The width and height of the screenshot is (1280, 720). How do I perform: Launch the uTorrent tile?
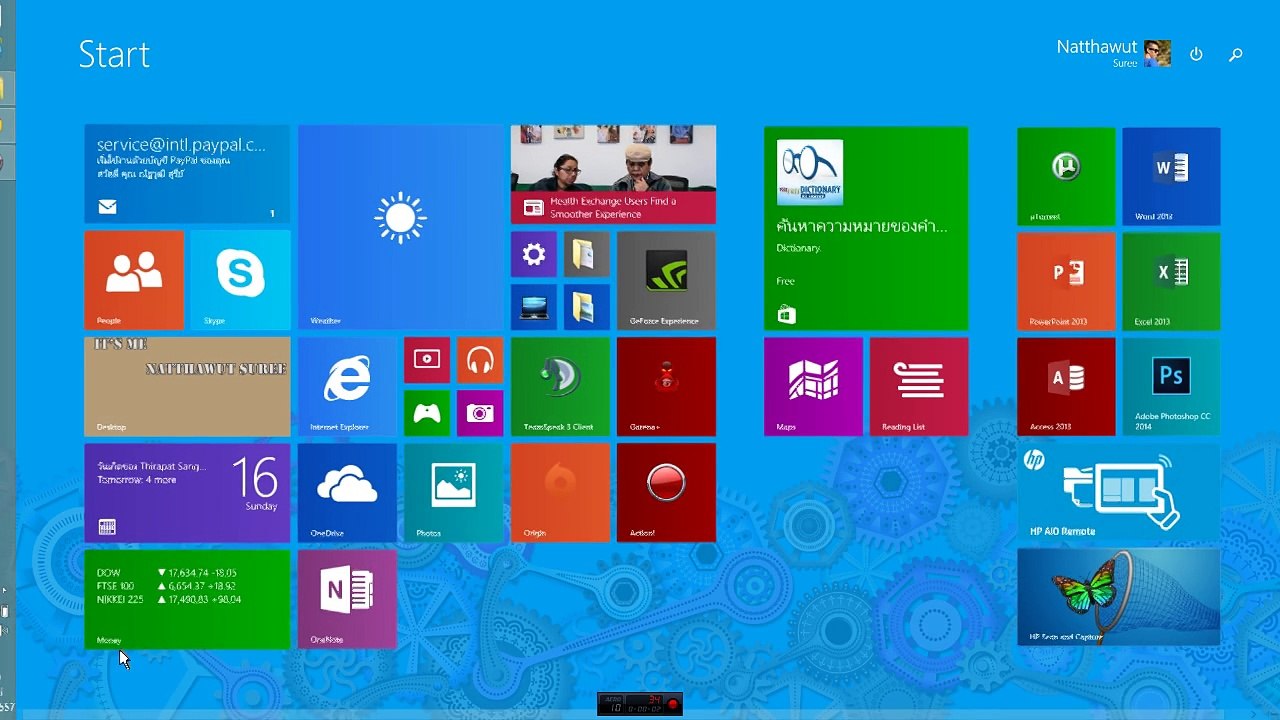click(x=1066, y=176)
